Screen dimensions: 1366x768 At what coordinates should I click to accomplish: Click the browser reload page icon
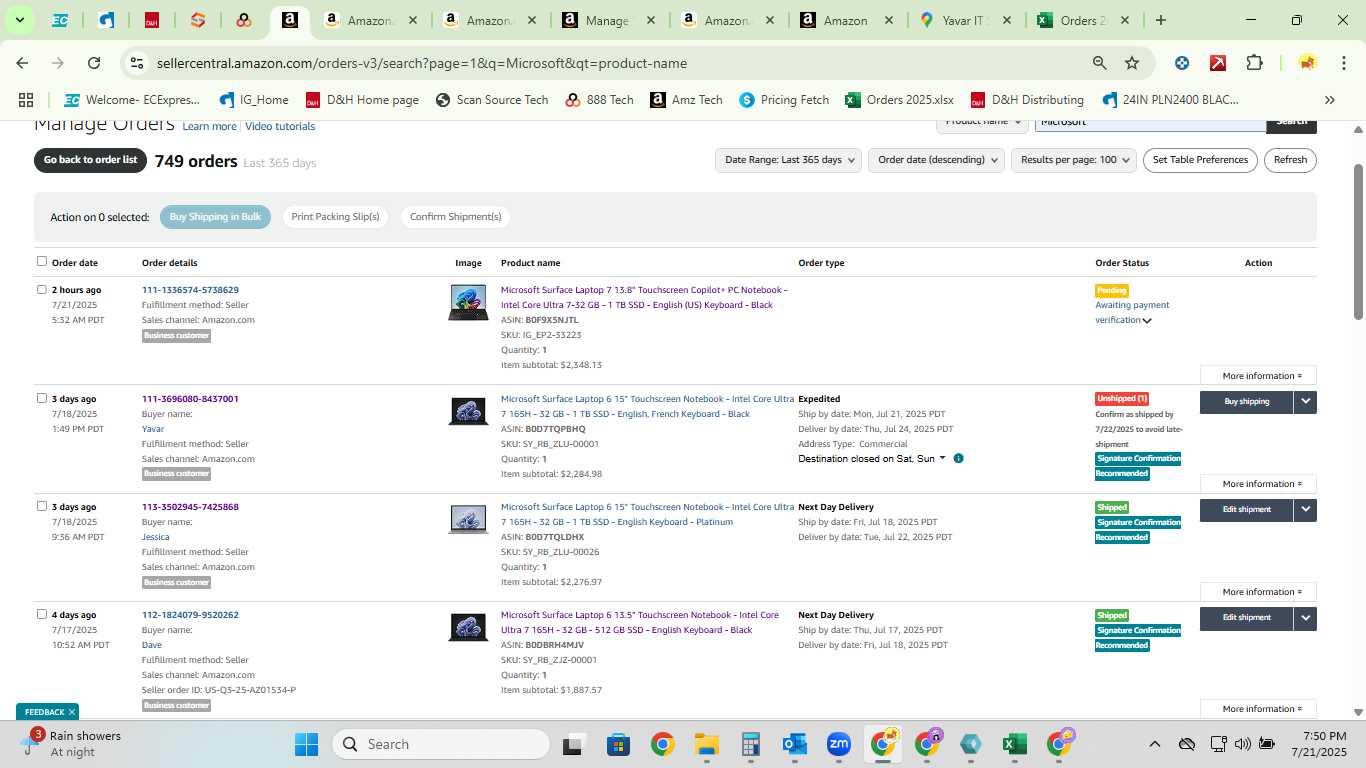(x=94, y=63)
